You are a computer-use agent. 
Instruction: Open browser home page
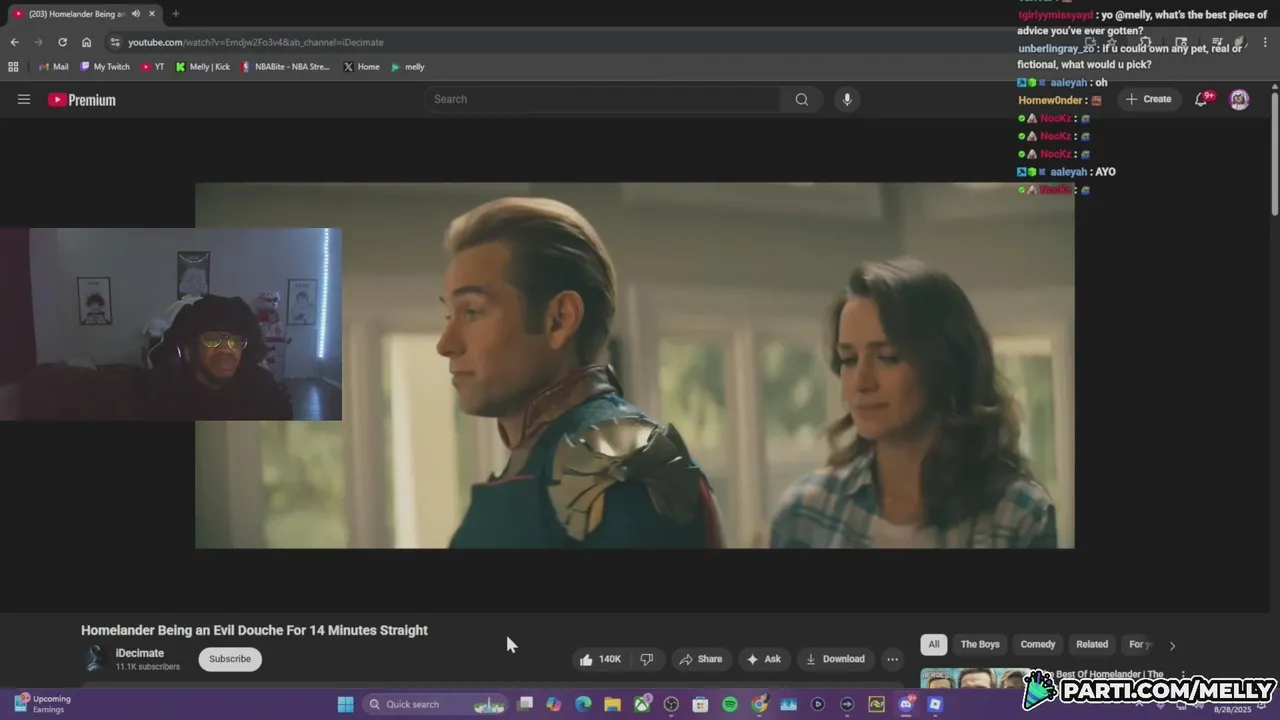[x=86, y=42]
